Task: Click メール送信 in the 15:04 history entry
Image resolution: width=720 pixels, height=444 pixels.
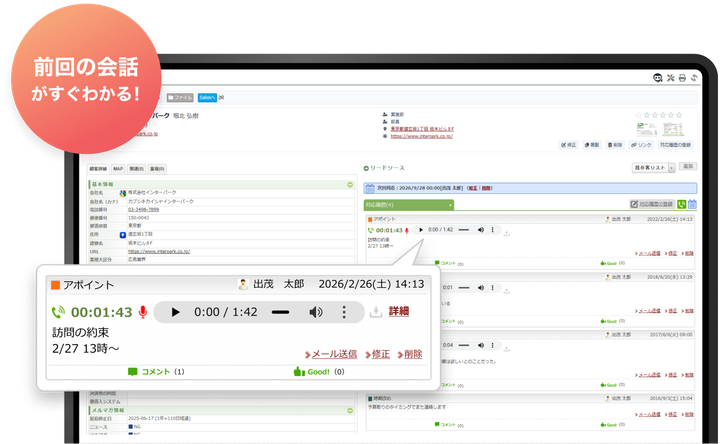Action: click(x=648, y=415)
